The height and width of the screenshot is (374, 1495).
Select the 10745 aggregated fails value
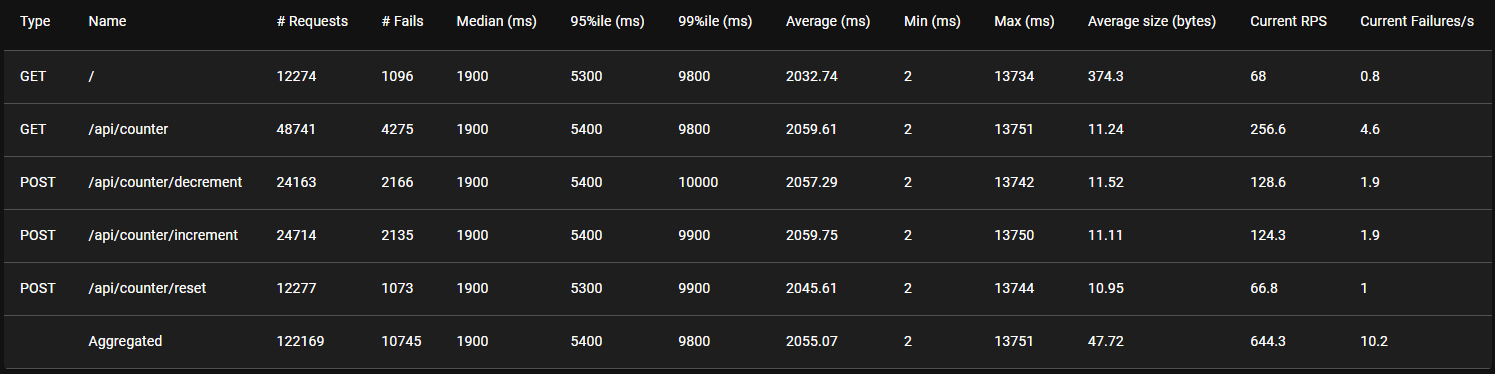(402, 341)
